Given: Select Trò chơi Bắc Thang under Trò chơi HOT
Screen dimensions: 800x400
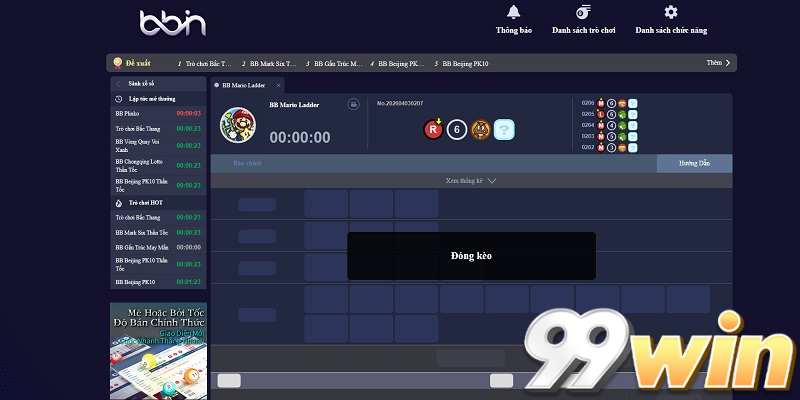Looking at the screenshot, I should [158, 217].
